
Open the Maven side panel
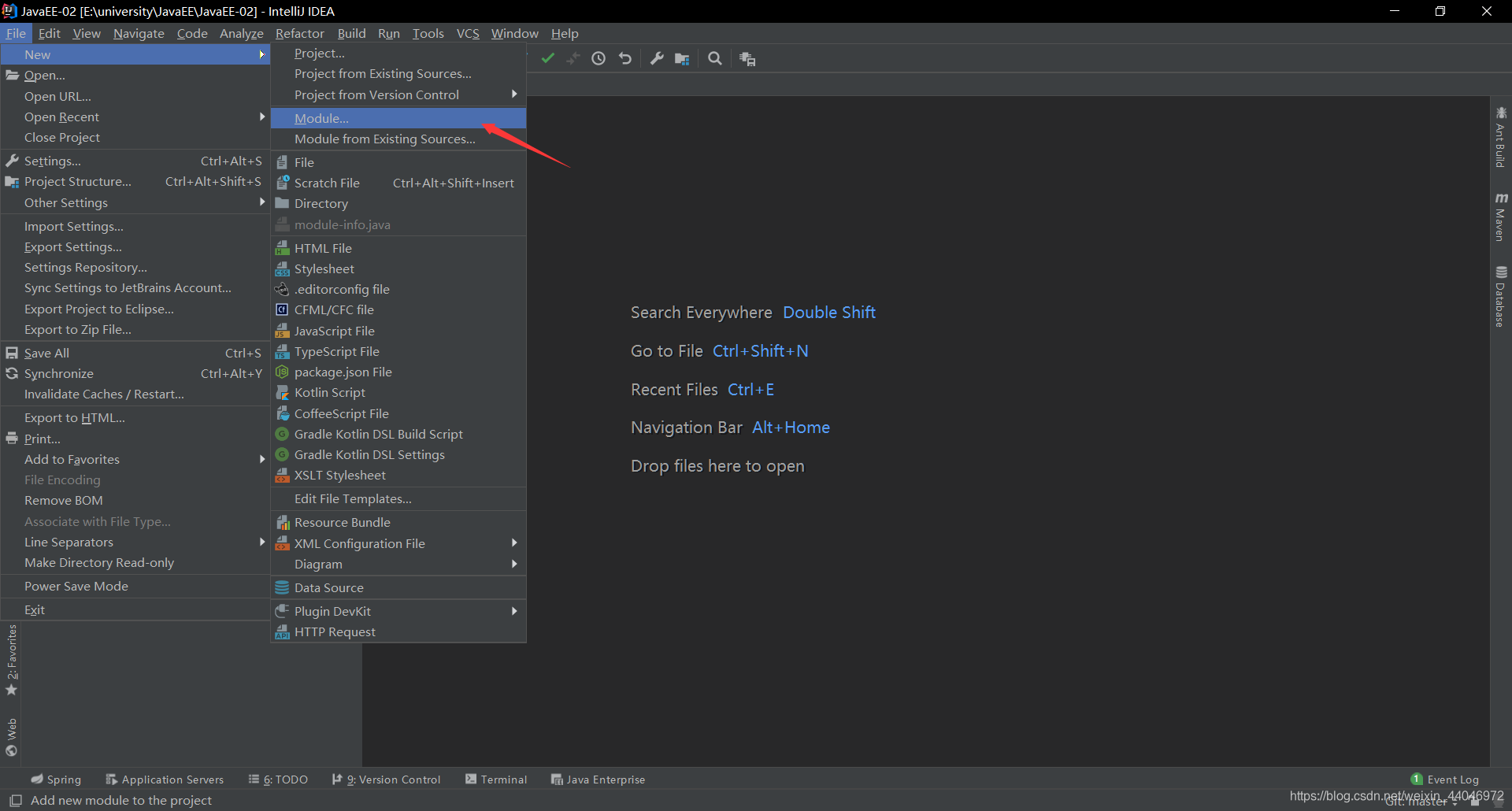1501,217
